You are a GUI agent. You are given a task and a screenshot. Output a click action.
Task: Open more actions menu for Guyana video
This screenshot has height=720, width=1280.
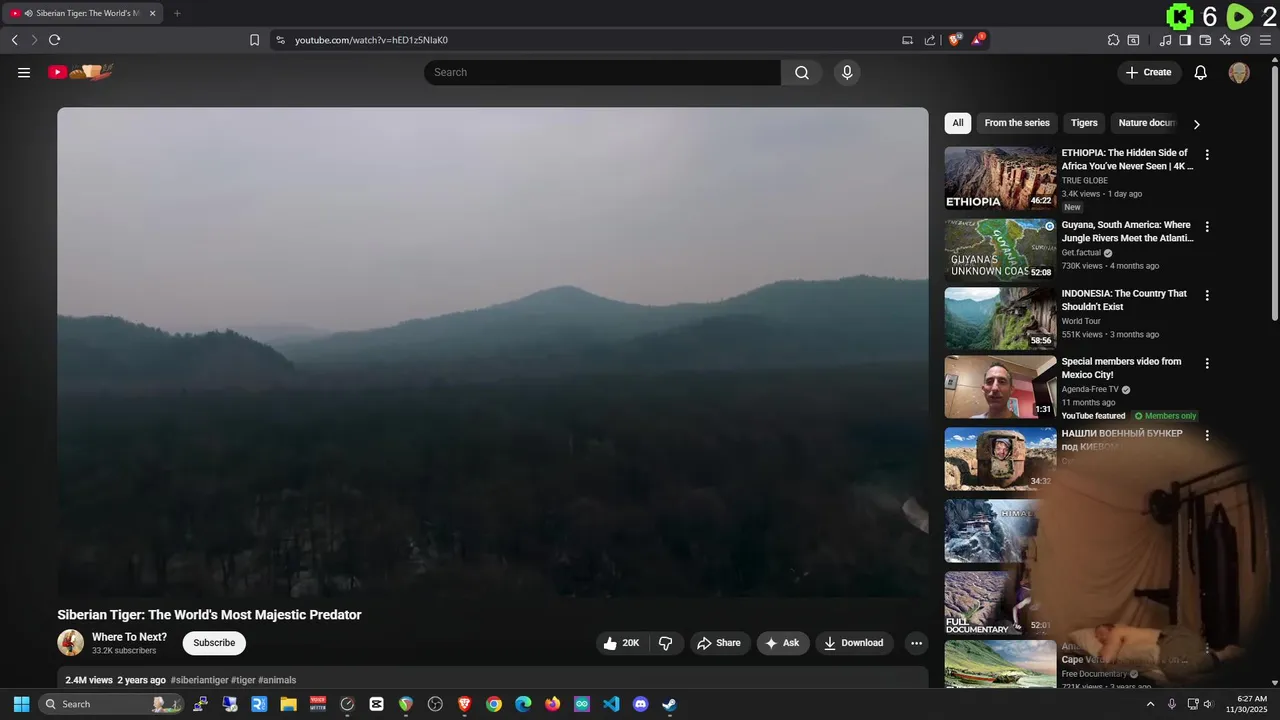click(1207, 227)
